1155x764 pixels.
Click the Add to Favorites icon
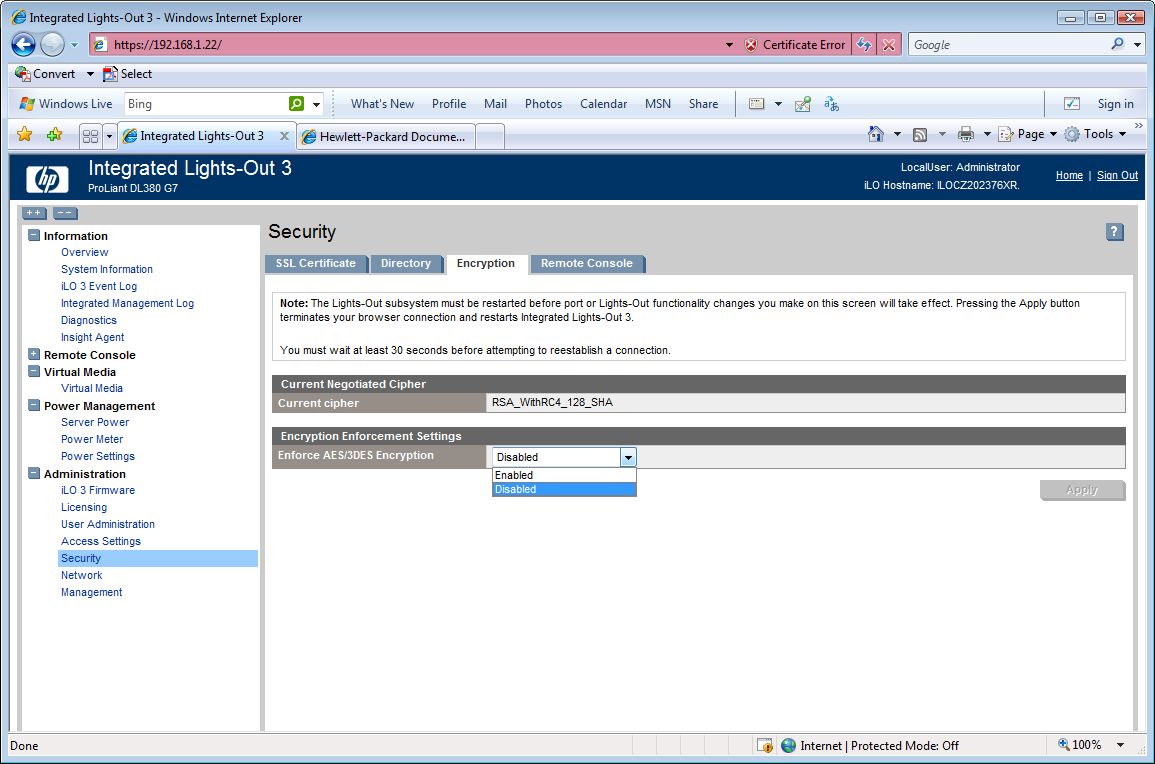[x=54, y=135]
